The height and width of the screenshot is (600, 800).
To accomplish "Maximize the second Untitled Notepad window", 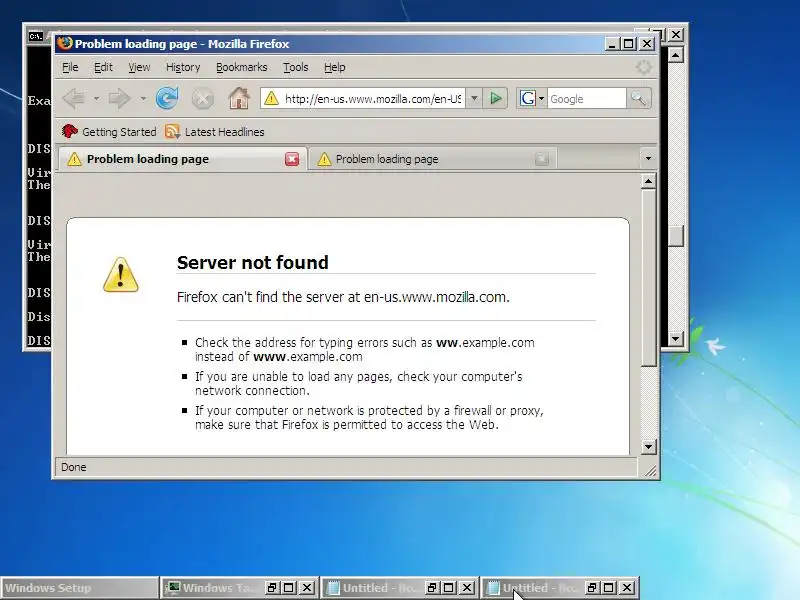I will 609,588.
